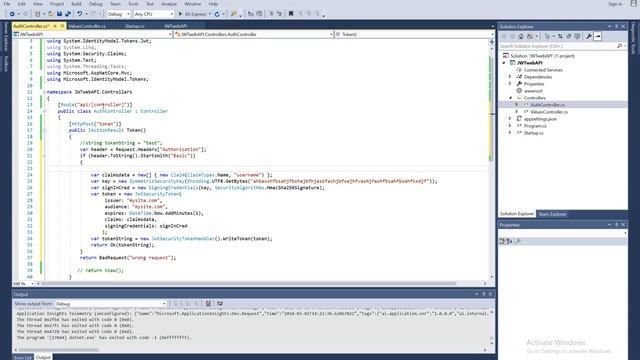
Task: Expand the Properties node in Solution Explorer
Action: [510, 84]
